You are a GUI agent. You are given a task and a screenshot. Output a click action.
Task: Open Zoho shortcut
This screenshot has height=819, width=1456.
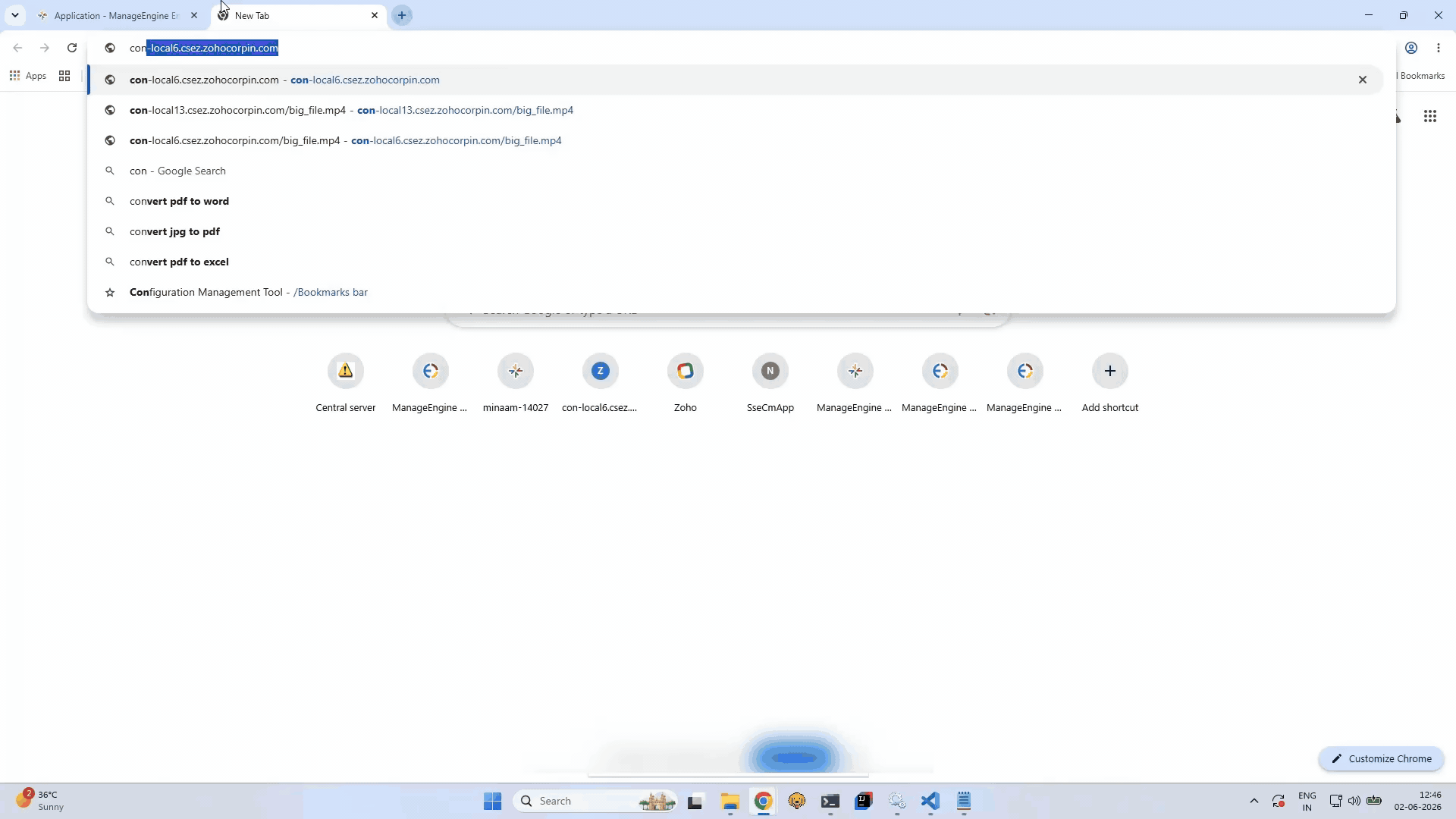[686, 384]
